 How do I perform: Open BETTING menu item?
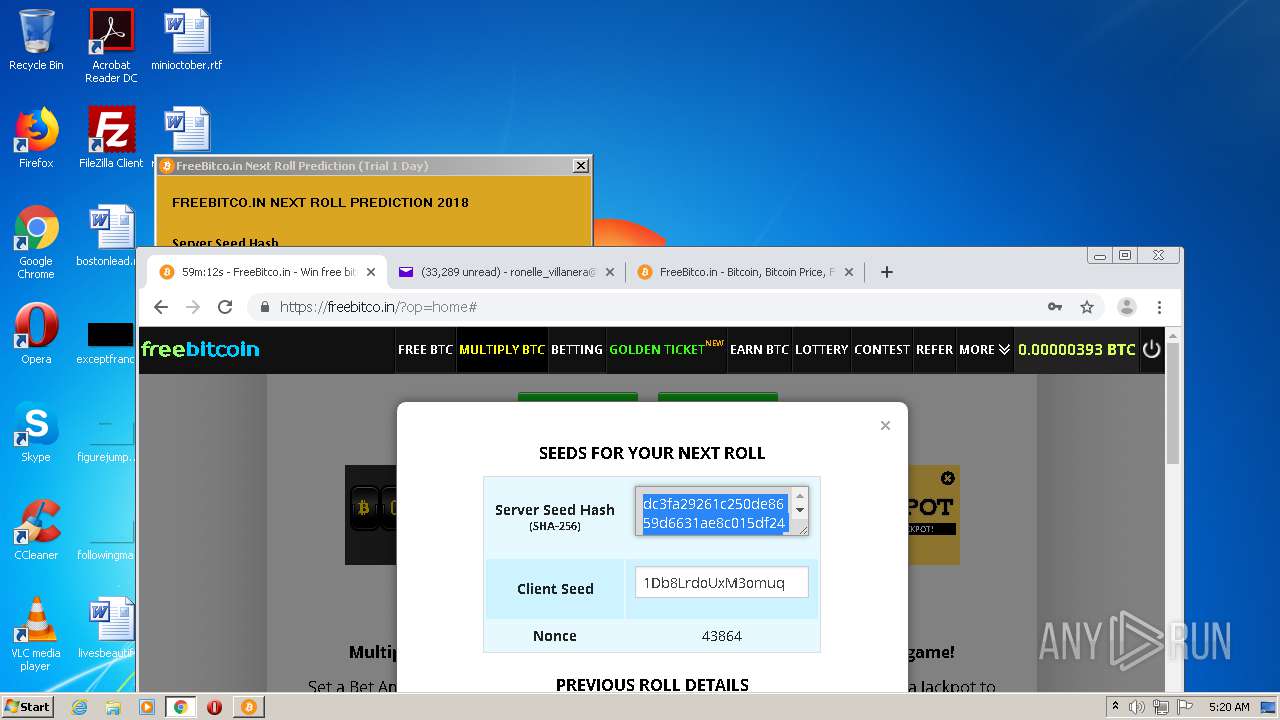[x=577, y=350]
